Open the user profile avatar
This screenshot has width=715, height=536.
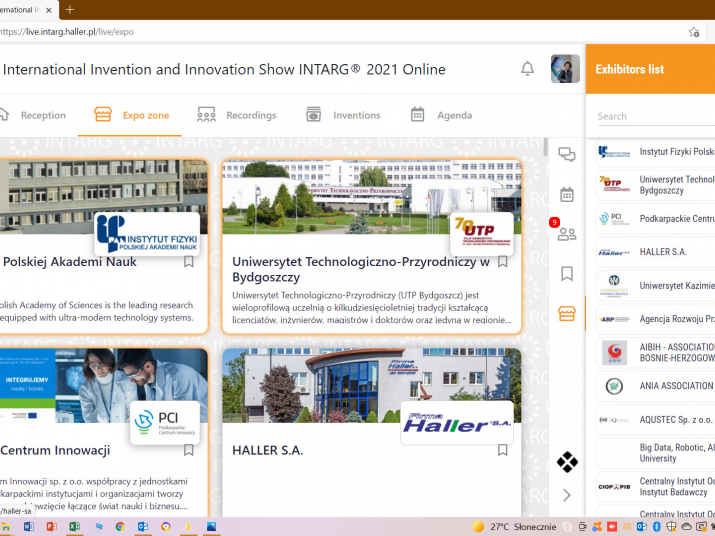565,69
